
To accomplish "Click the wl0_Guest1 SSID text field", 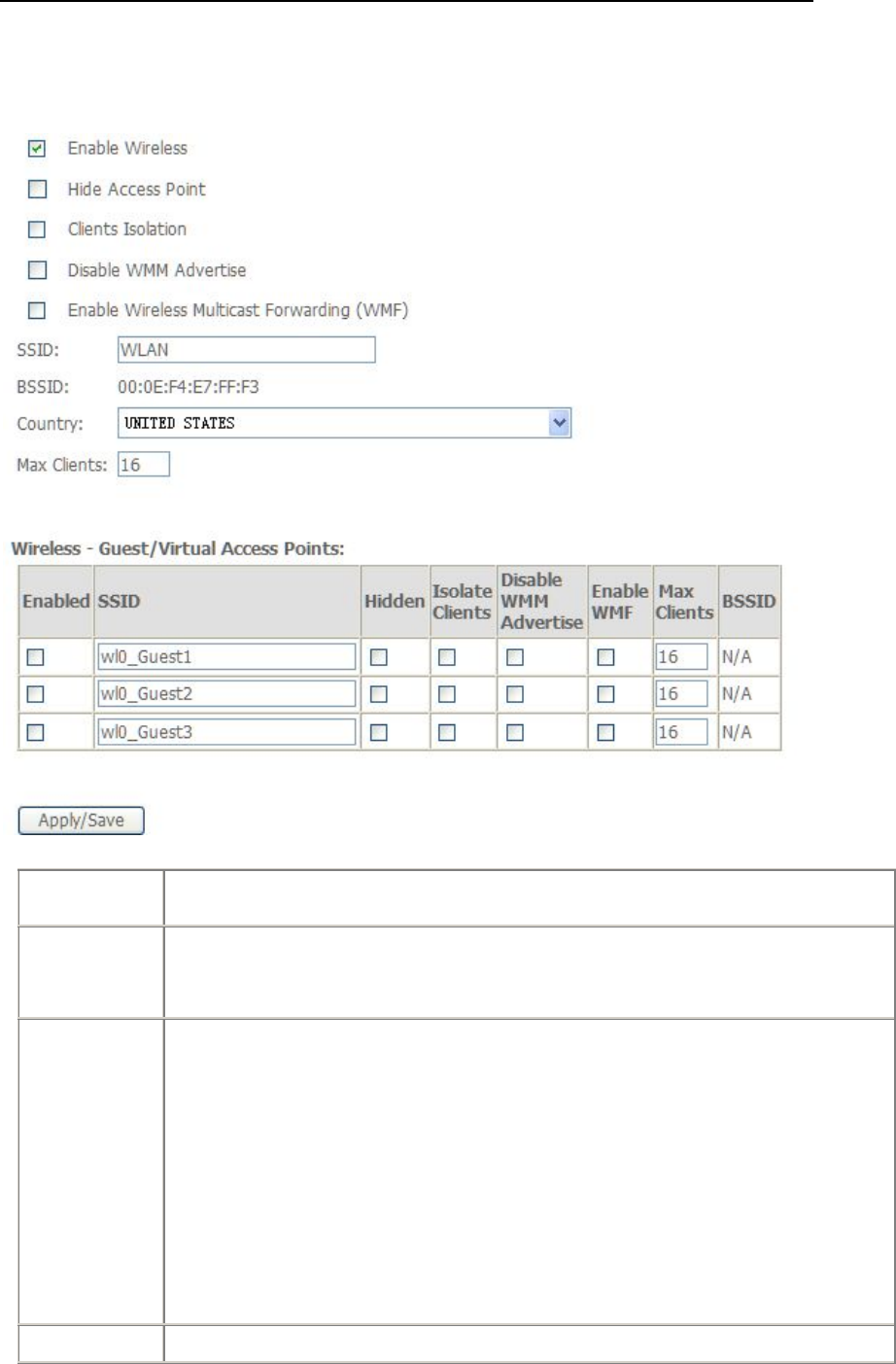I will [x=226, y=657].
